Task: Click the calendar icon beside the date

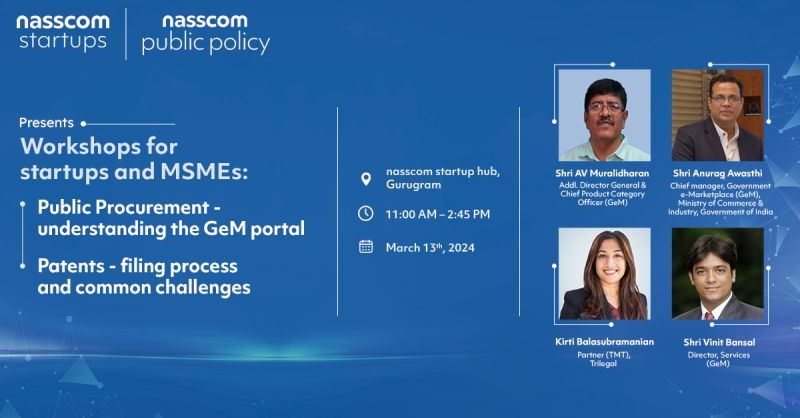Action: 366,247
